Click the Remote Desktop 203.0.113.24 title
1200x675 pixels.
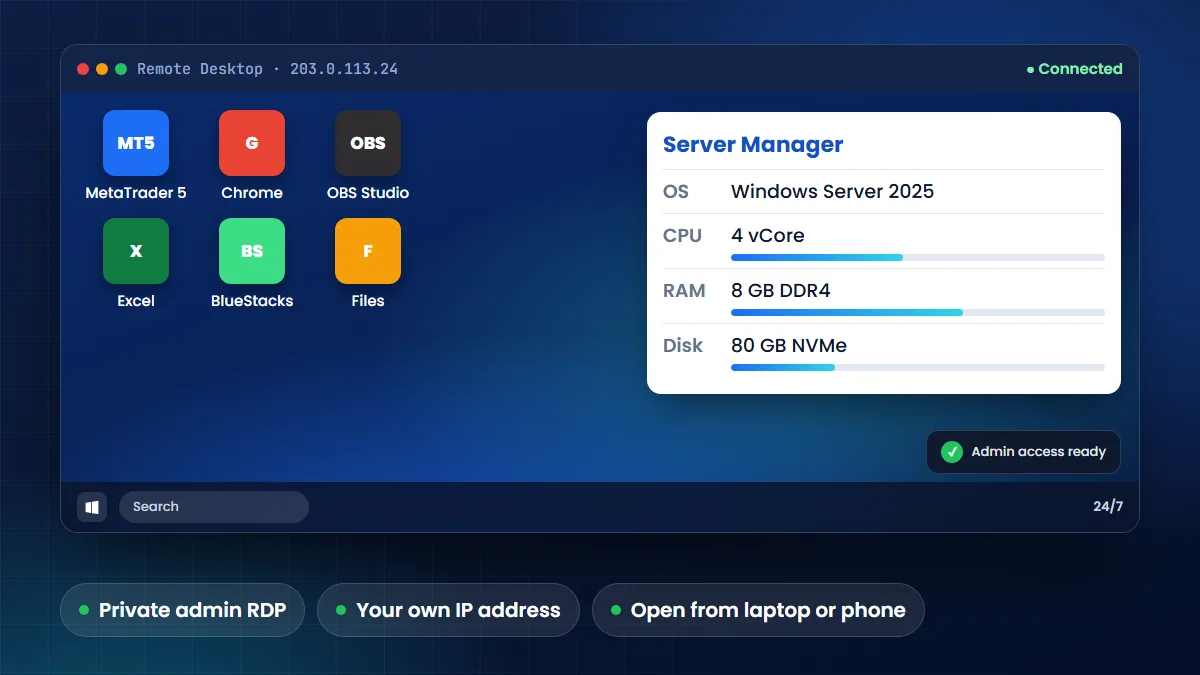click(267, 69)
